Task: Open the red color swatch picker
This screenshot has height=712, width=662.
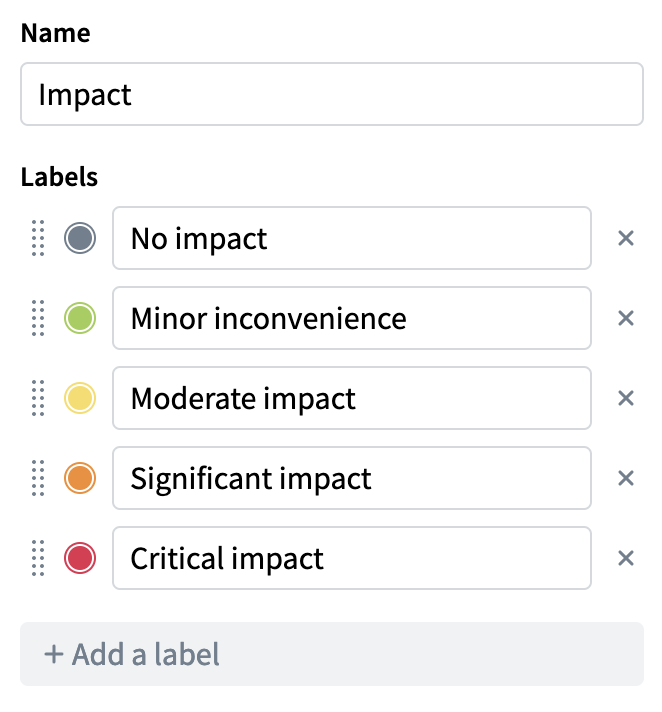Action: 80,559
